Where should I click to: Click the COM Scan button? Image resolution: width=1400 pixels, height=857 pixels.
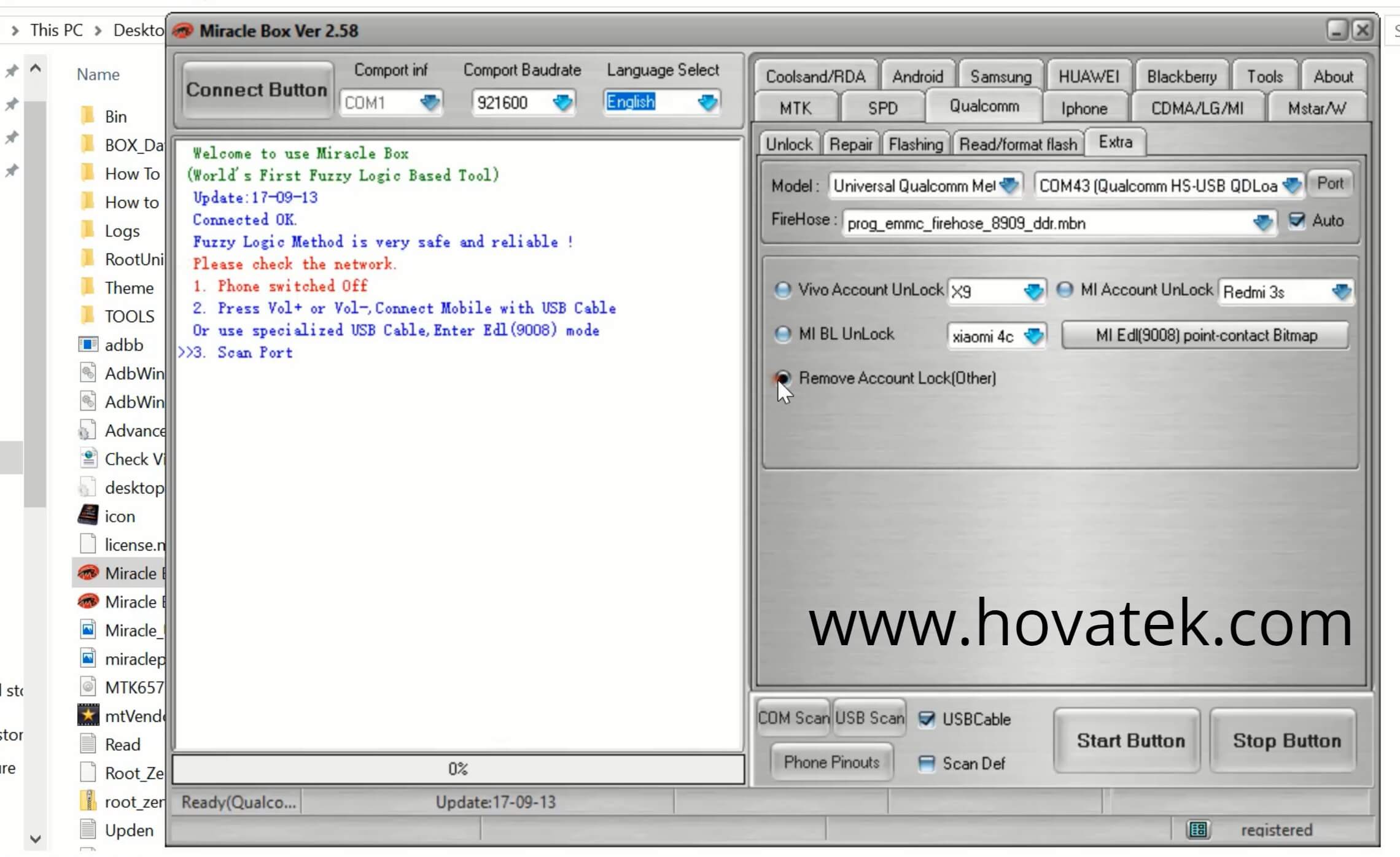coord(793,718)
